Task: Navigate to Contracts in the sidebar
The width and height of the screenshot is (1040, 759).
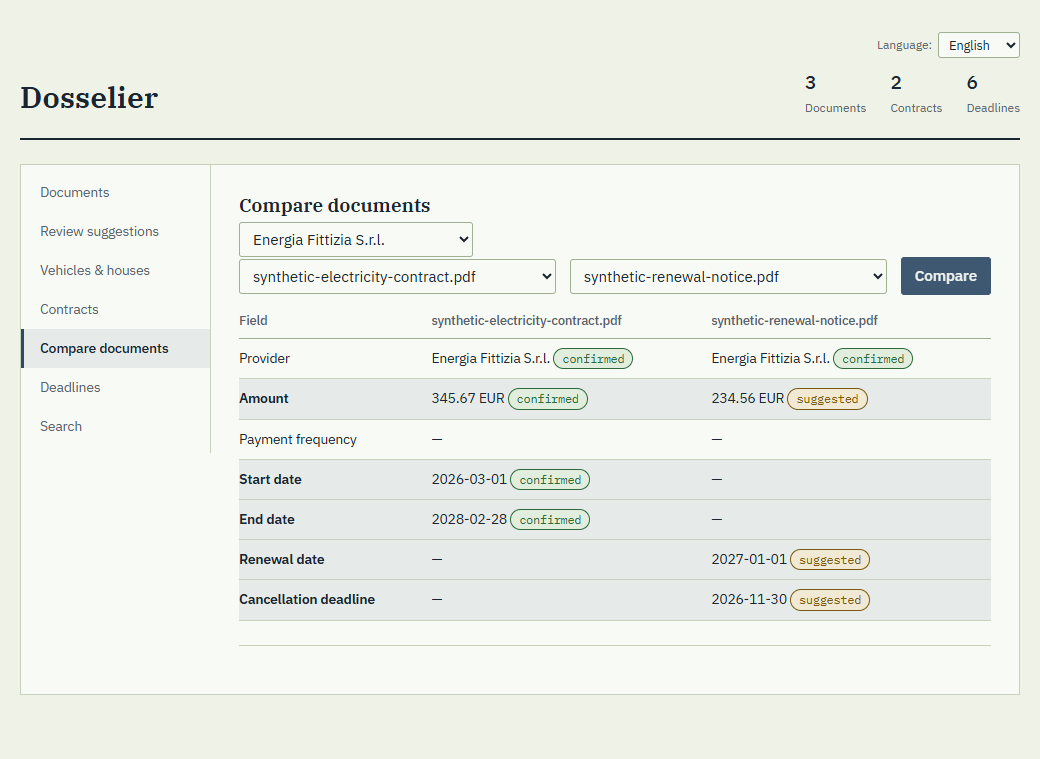Action: click(116, 310)
